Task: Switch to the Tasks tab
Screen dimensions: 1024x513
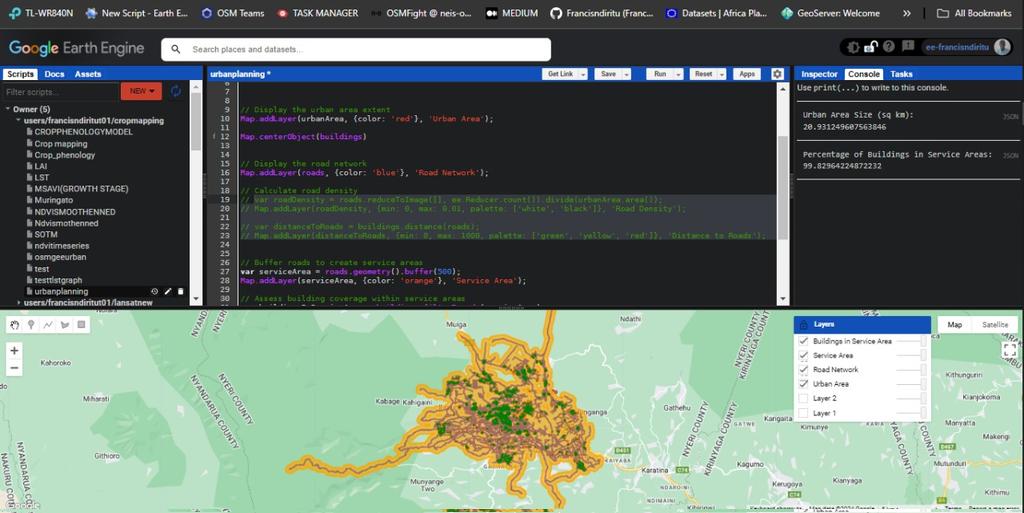Action: (x=901, y=74)
